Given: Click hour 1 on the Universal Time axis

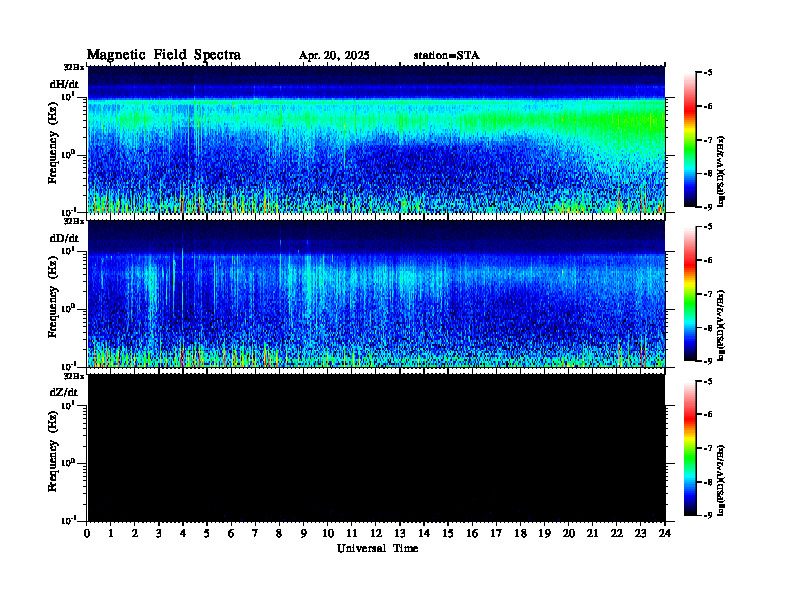Looking at the screenshot, I should [x=111, y=533].
